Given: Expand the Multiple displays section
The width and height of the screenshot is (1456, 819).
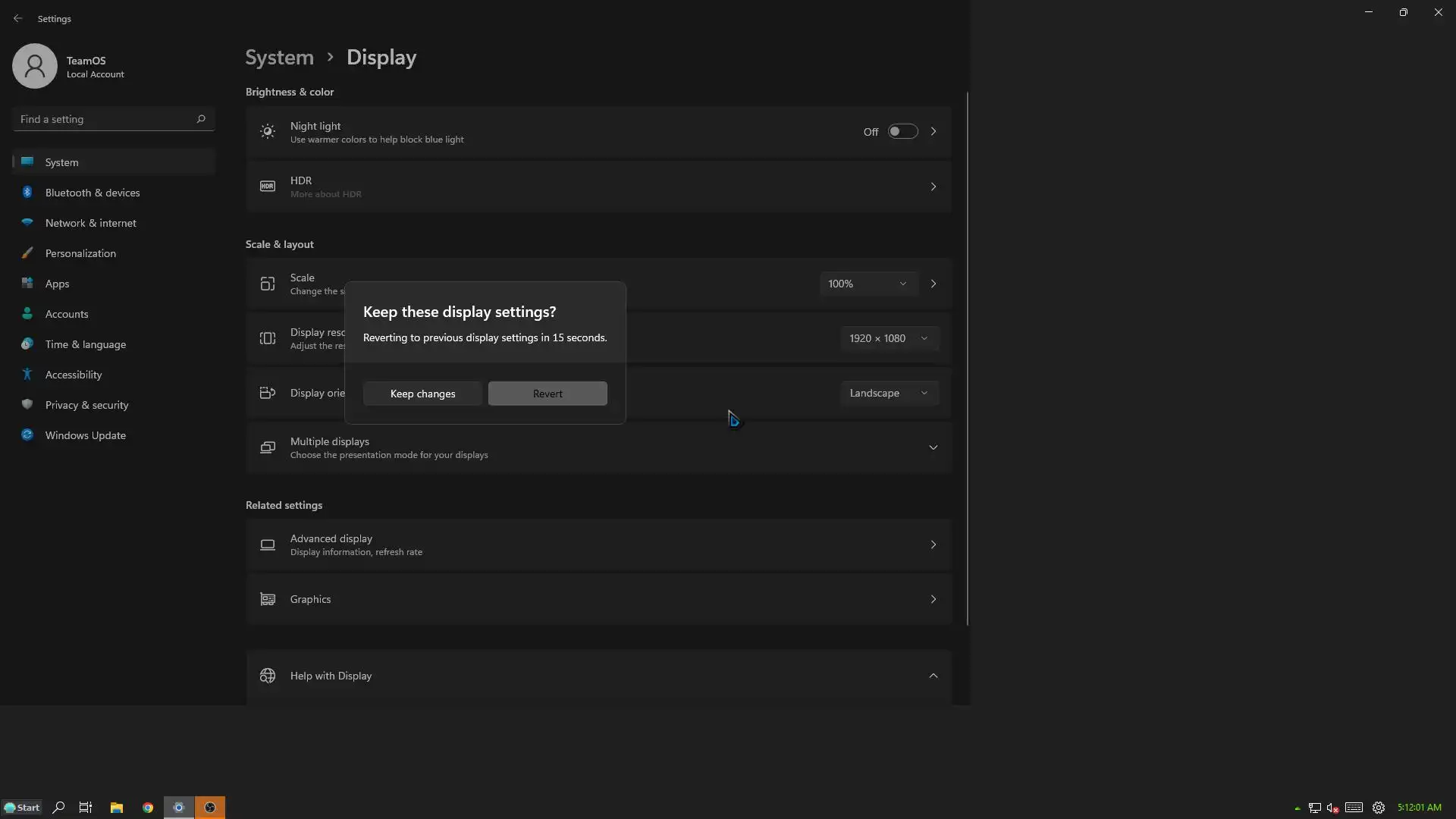Looking at the screenshot, I should pyautogui.click(x=933, y=447).
